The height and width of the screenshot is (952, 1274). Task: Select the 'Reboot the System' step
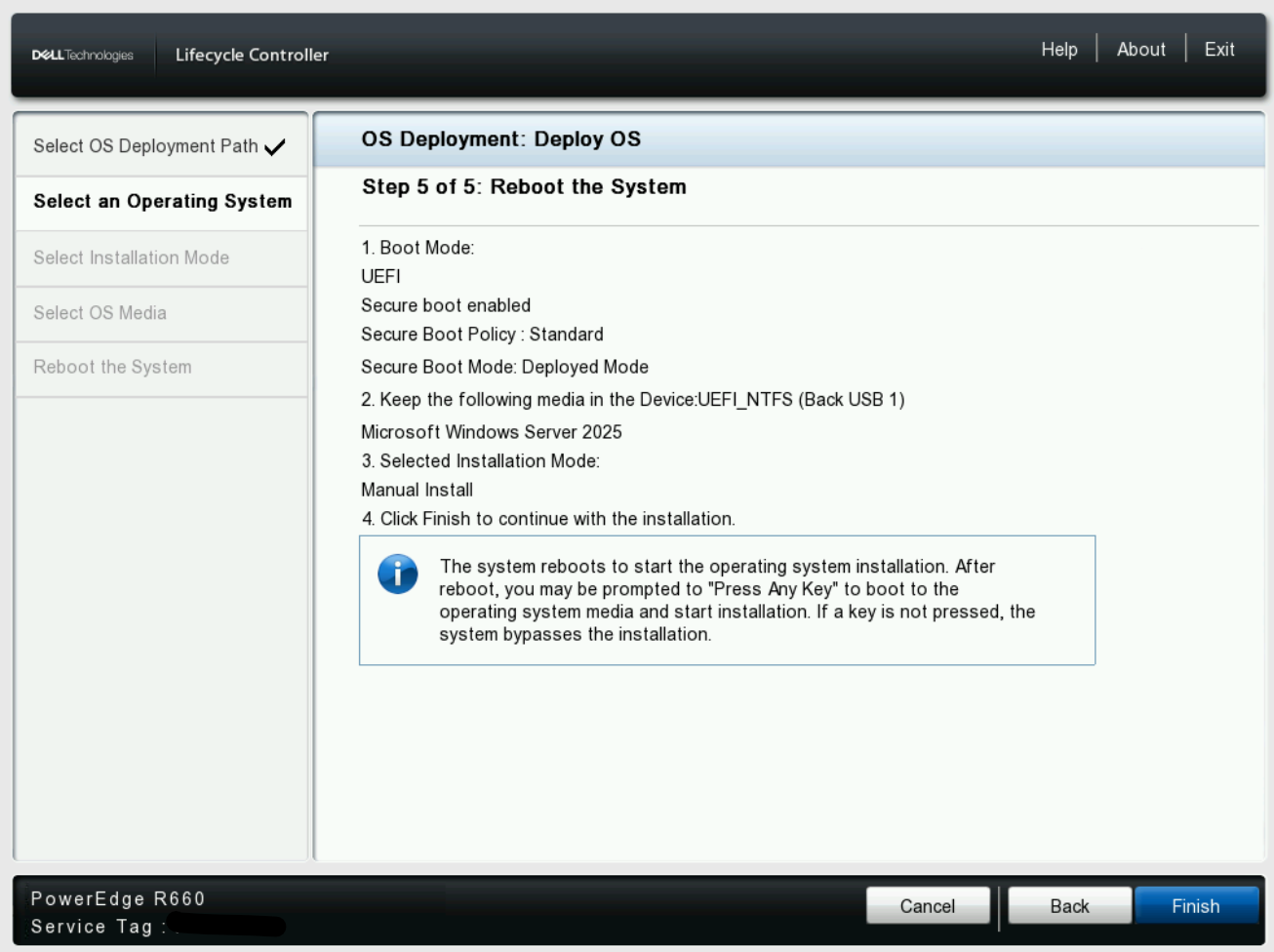pyautogui.click(x=162, y=368)
